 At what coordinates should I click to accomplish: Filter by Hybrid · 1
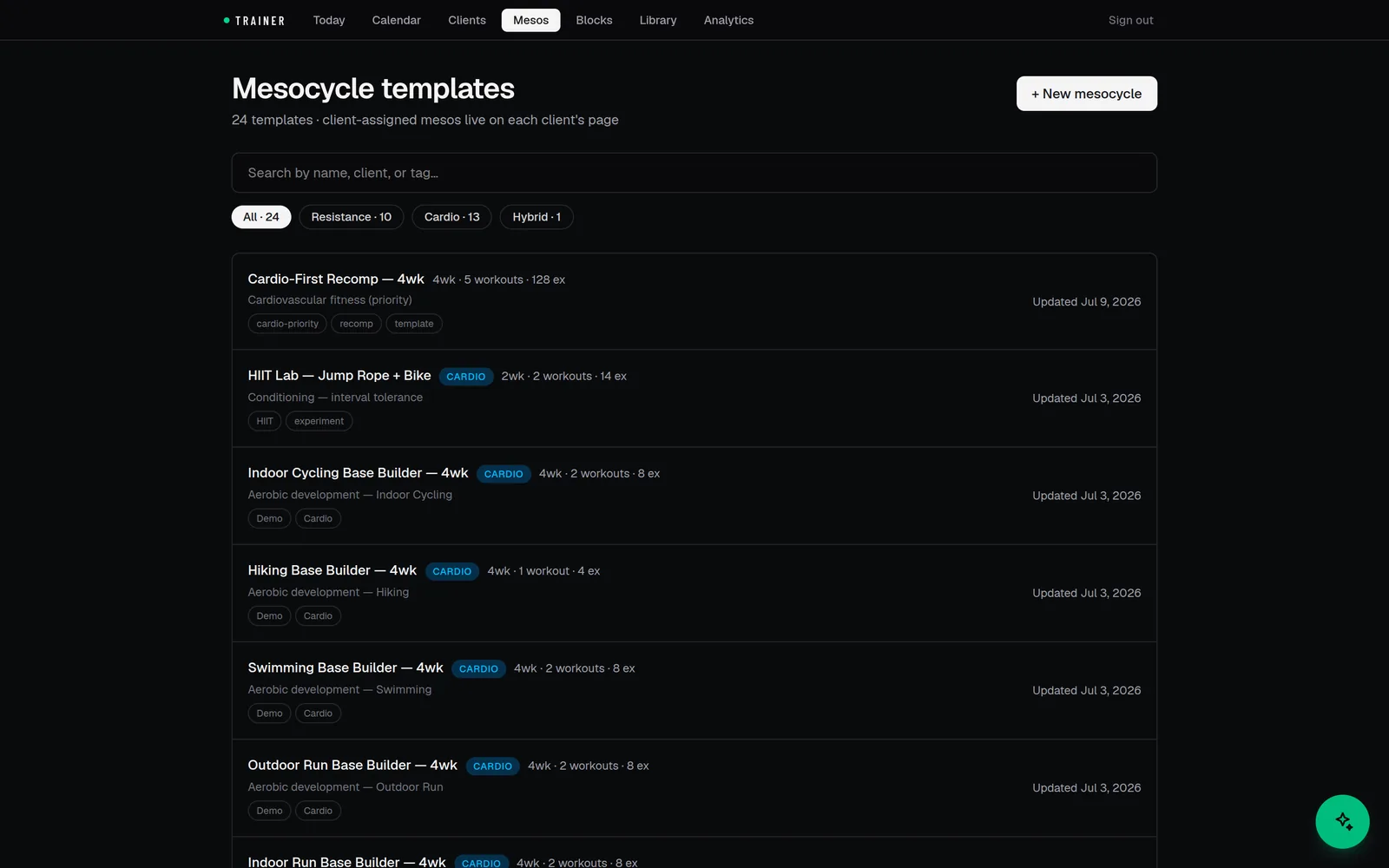537,217
